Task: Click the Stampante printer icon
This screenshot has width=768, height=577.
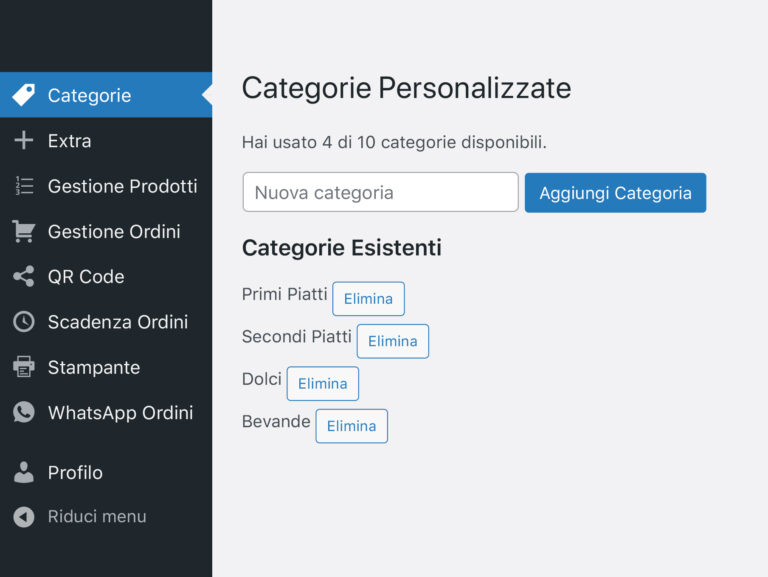Action: click(24, 367)
